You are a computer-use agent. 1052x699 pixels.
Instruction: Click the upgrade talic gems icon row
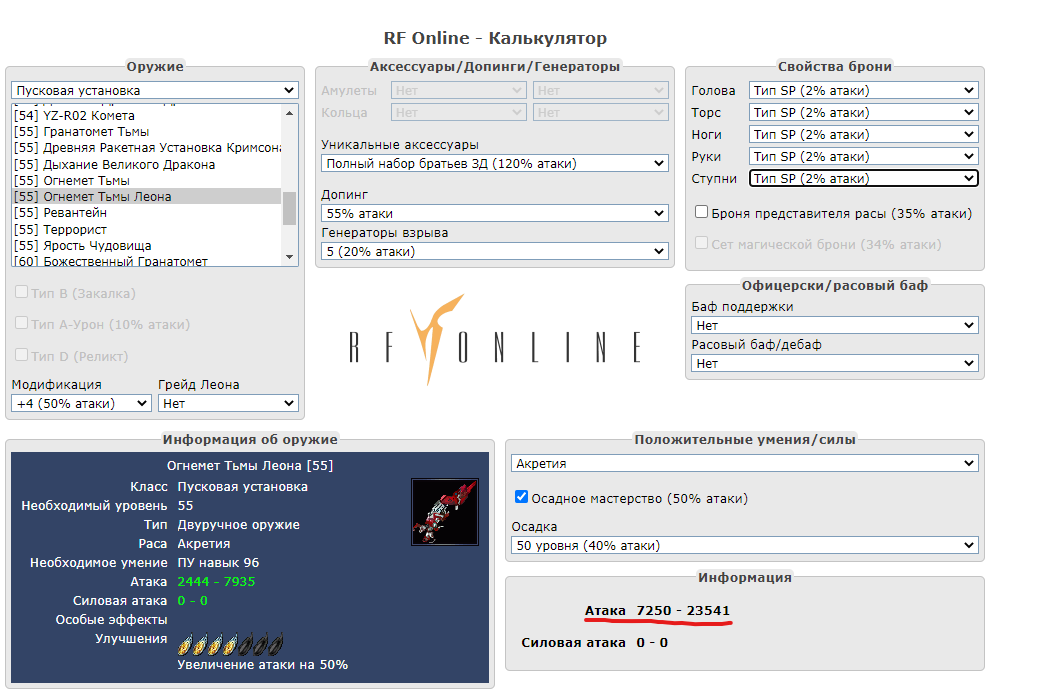[230, 643]
